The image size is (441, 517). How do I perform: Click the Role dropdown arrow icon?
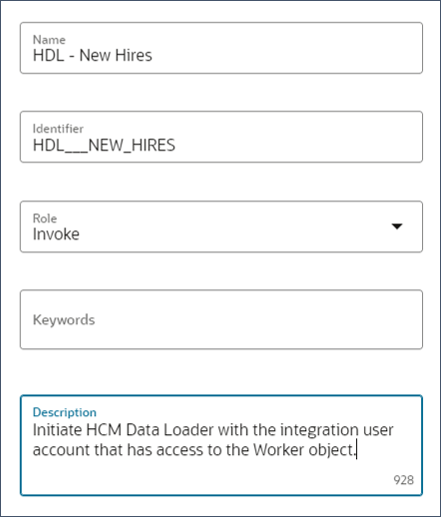[397, 226]
